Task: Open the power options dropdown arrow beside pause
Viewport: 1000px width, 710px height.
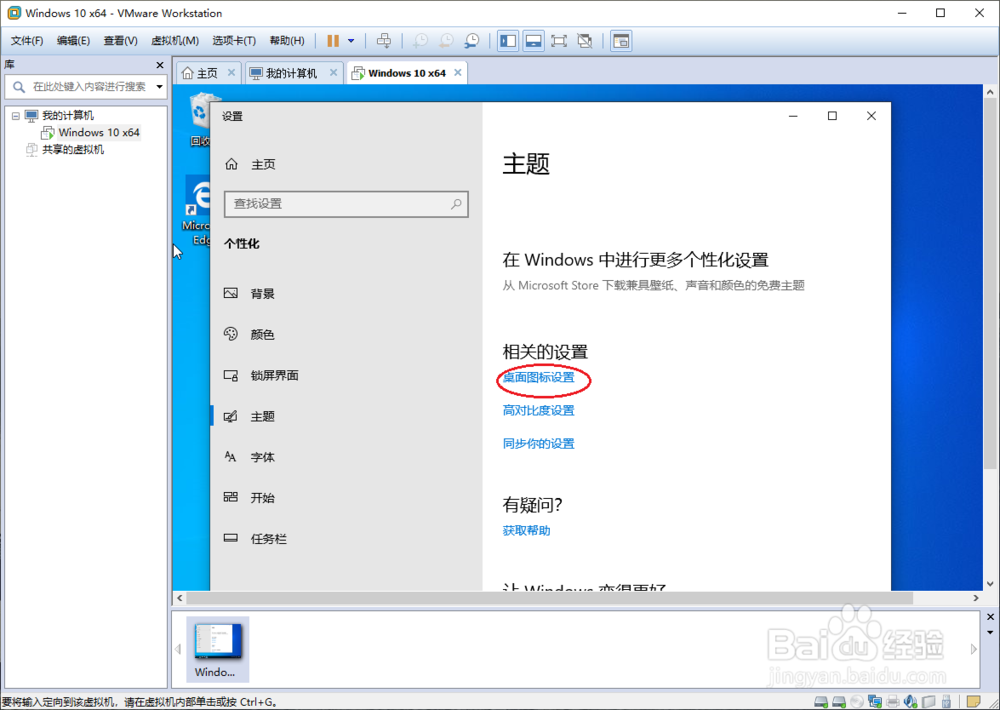Action: pos(351,41)
